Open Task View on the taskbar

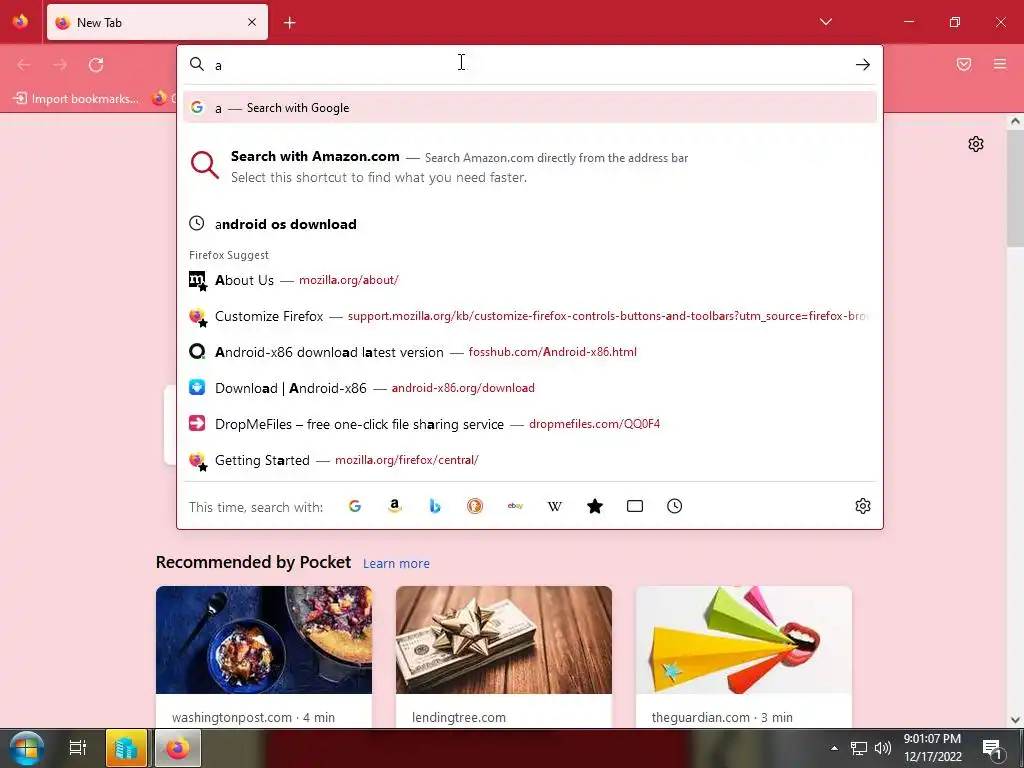(x=78, y=748)
